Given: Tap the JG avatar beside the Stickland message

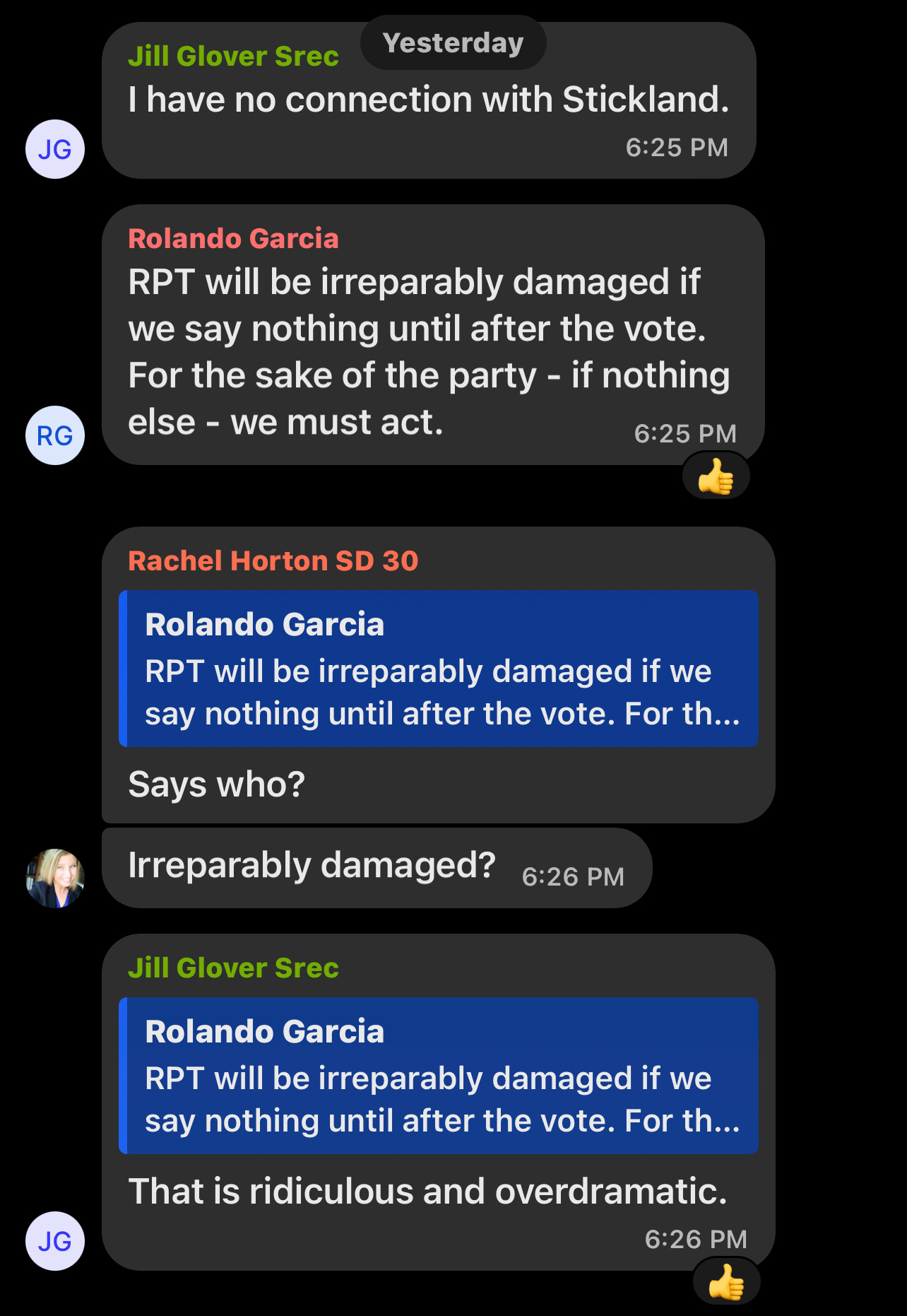Looking at the screenshot, I should tap(55, 149).
